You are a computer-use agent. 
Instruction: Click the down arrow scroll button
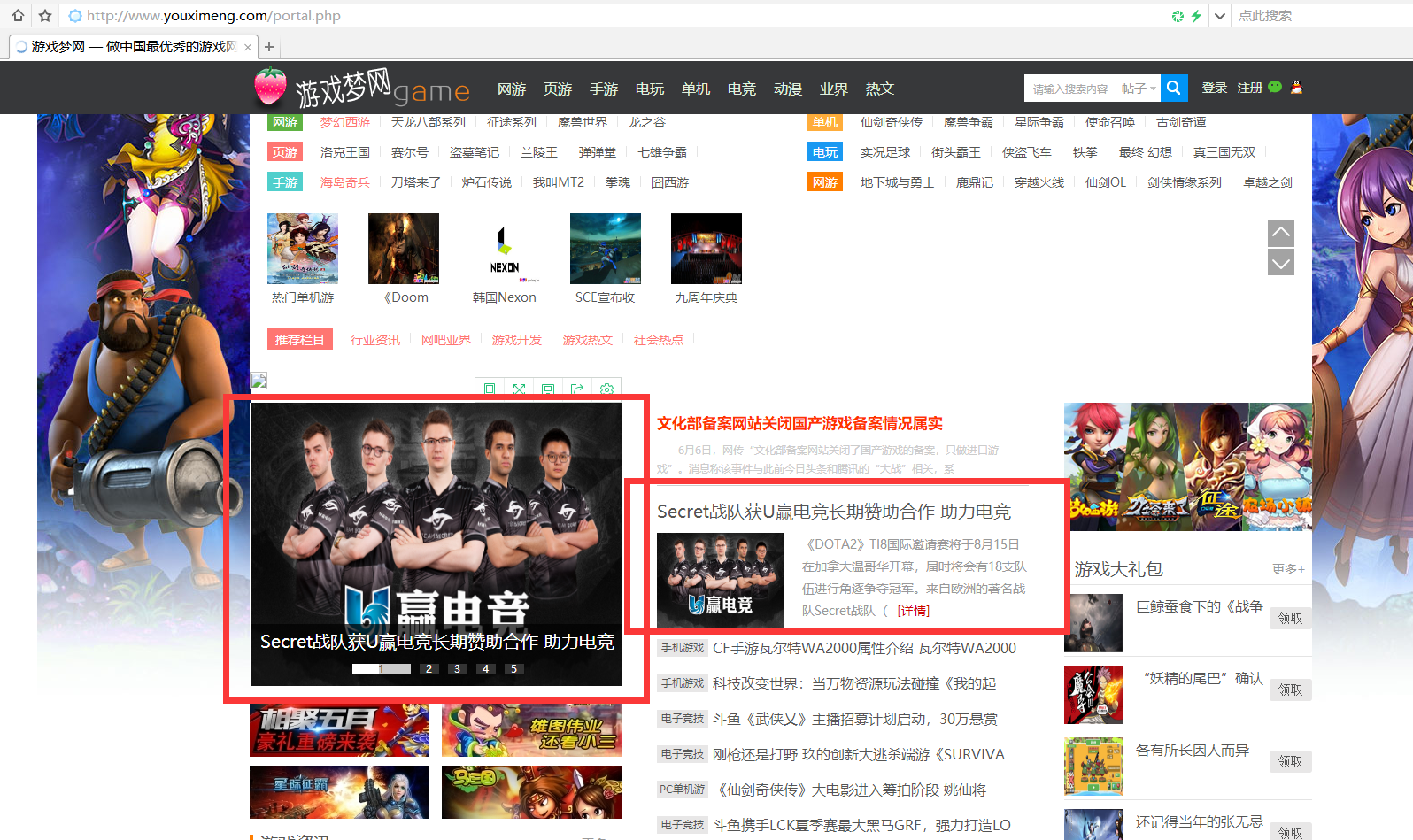coord(1281,262)
